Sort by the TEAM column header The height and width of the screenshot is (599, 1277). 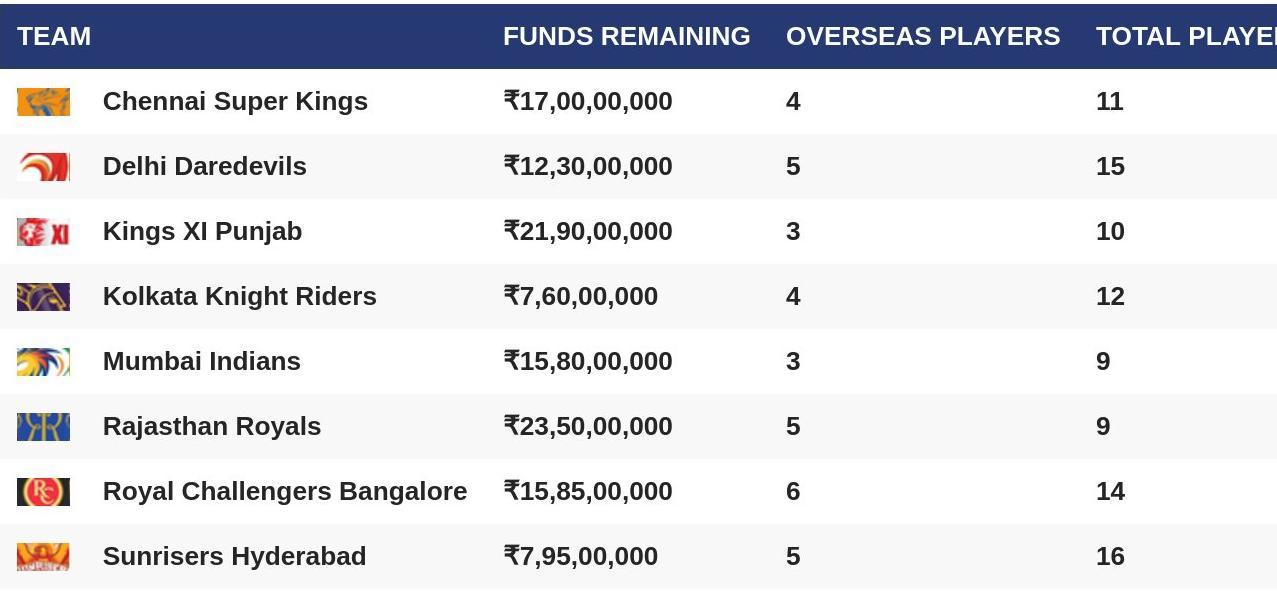pyautogui.click(x=54, y=36)
